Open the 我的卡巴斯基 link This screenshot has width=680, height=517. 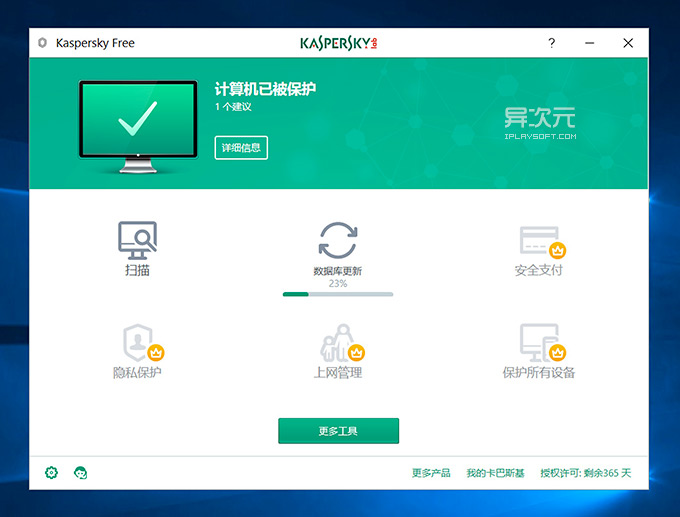pos(495,473)
